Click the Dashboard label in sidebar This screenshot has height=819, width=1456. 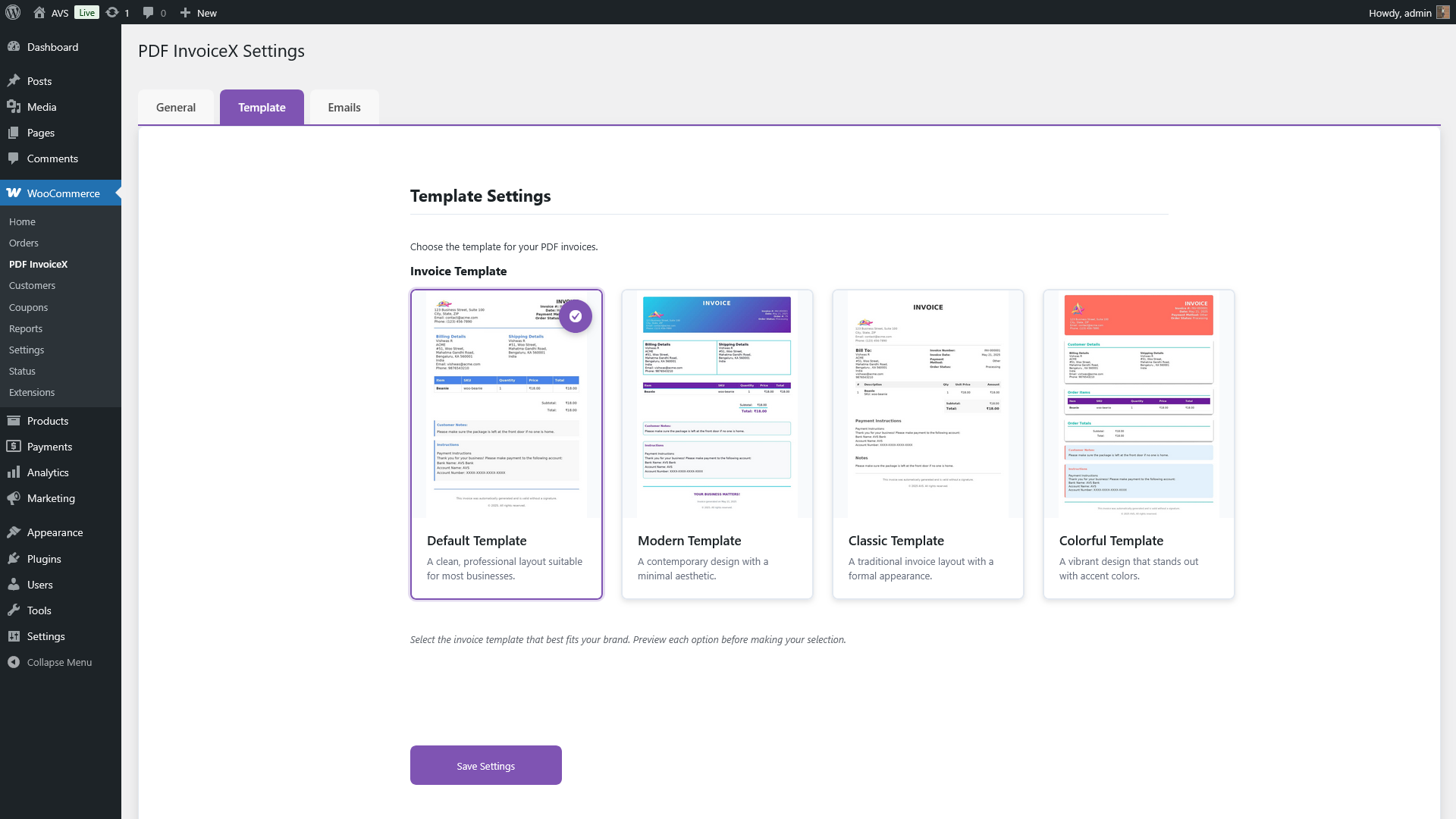point(52,47)
